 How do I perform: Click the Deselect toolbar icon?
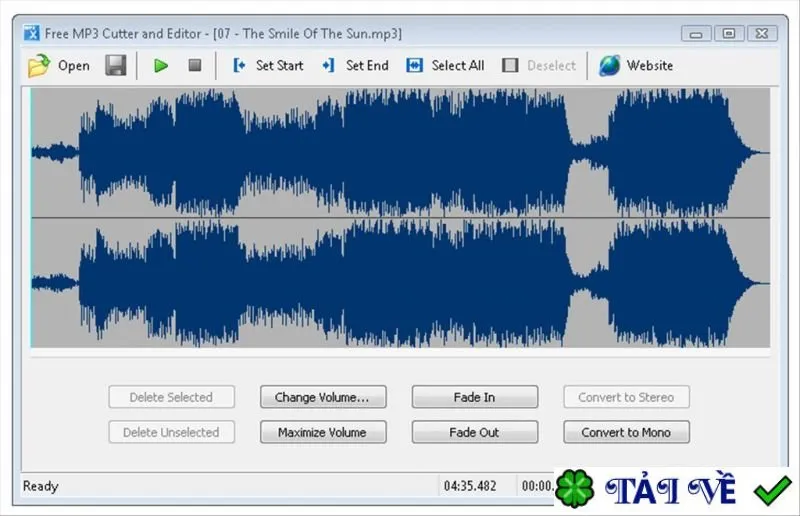[510, 65]
